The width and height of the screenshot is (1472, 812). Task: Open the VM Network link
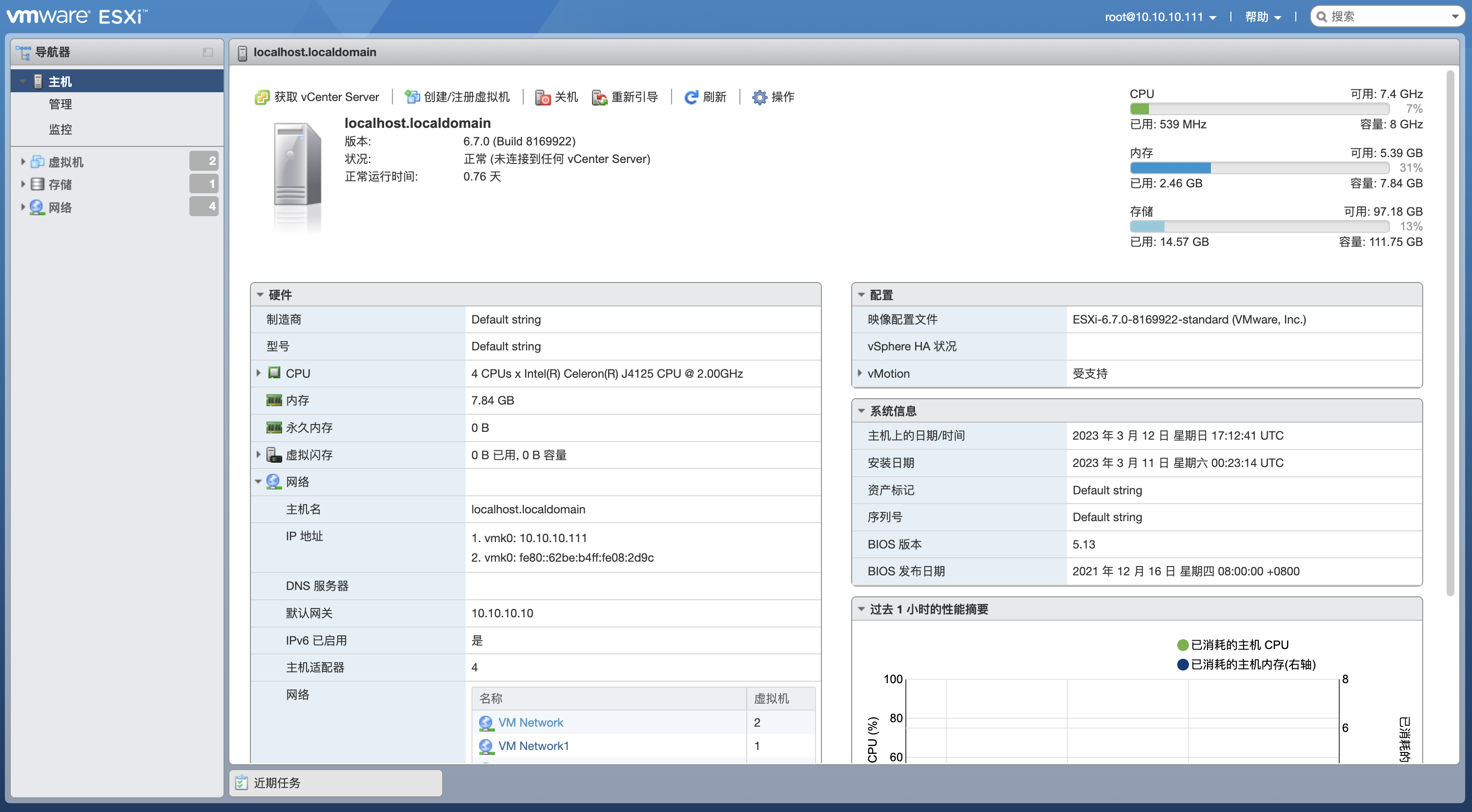[531, 722]
